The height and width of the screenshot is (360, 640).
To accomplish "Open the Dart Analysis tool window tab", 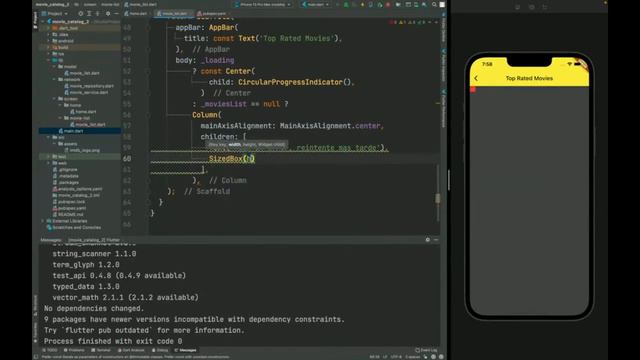I will [131, 350].
